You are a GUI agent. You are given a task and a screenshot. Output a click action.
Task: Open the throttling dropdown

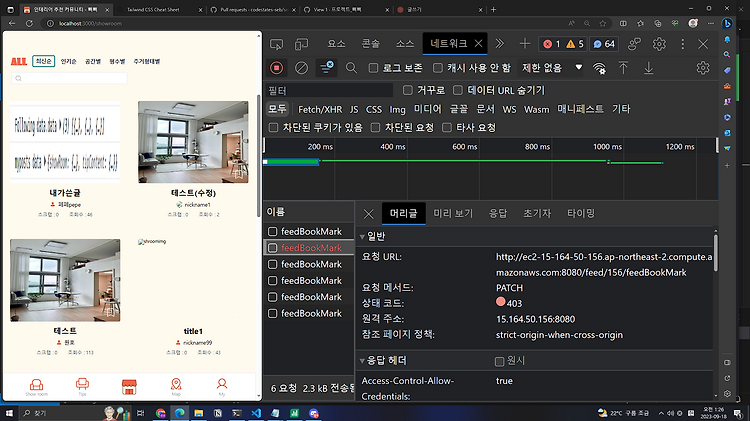pyautogui.click(x=552, y=68)
